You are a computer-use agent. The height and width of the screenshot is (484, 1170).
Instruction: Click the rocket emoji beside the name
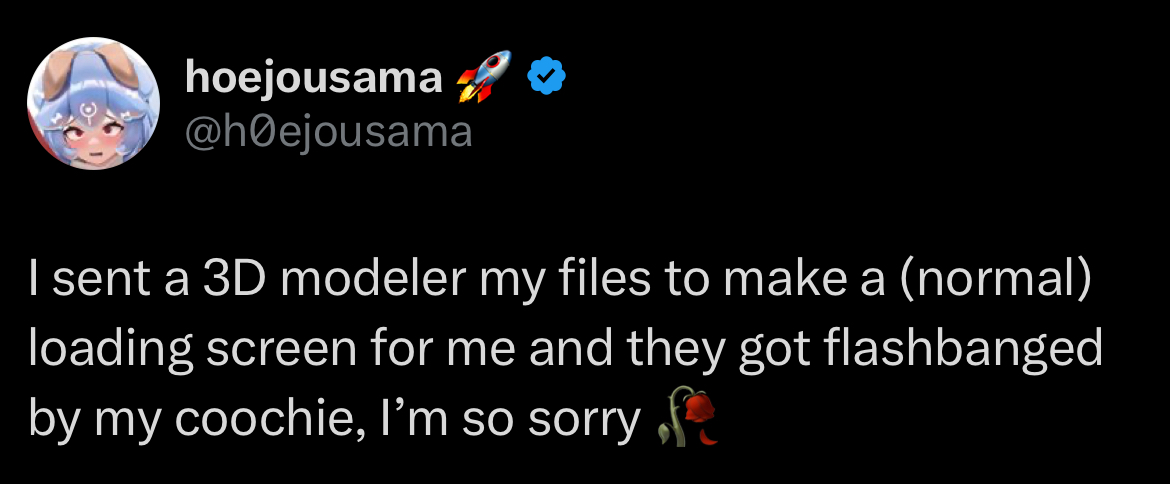(x=482, y=76)
